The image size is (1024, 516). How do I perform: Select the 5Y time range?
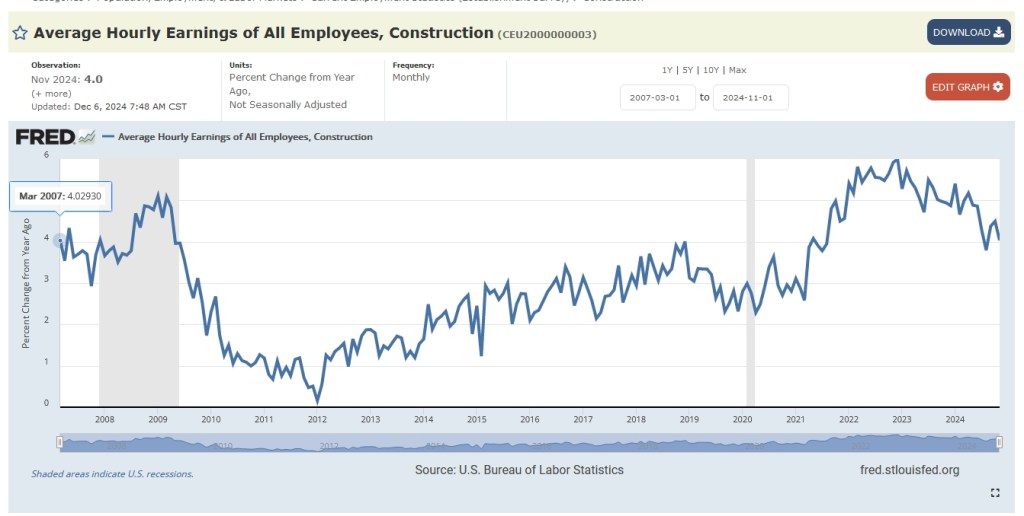[x=686, y=70]
